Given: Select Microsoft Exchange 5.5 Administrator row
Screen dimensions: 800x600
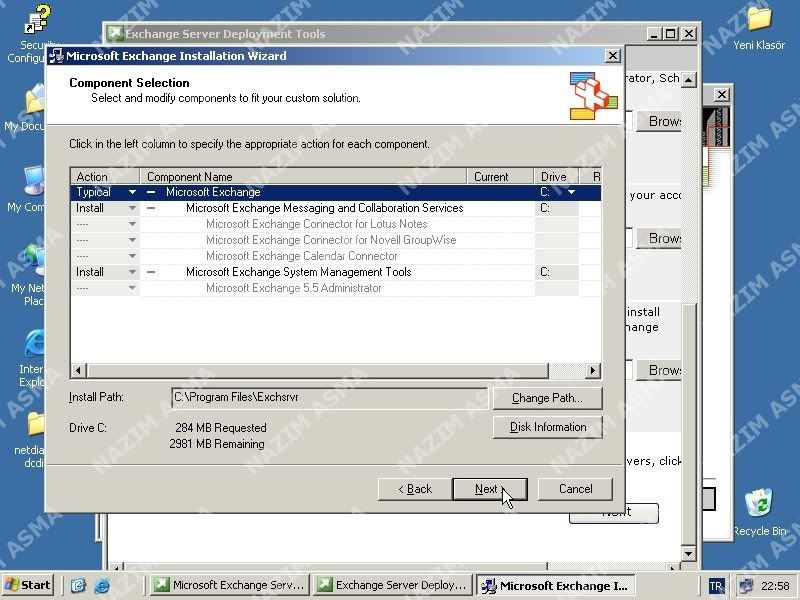Looking at the screenshot, I should (x=336, y=288).
